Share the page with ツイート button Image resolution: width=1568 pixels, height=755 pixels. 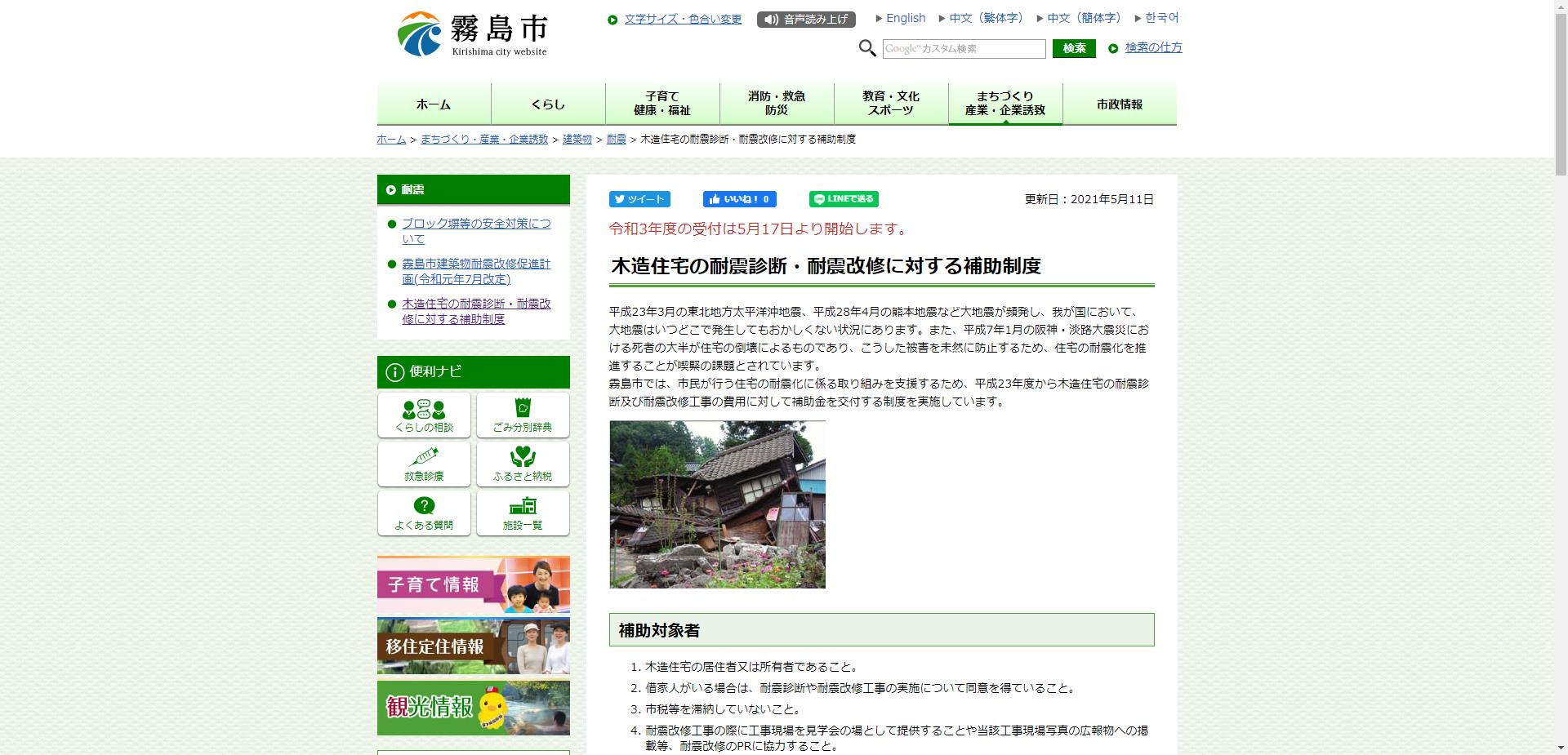coord(639,199)
